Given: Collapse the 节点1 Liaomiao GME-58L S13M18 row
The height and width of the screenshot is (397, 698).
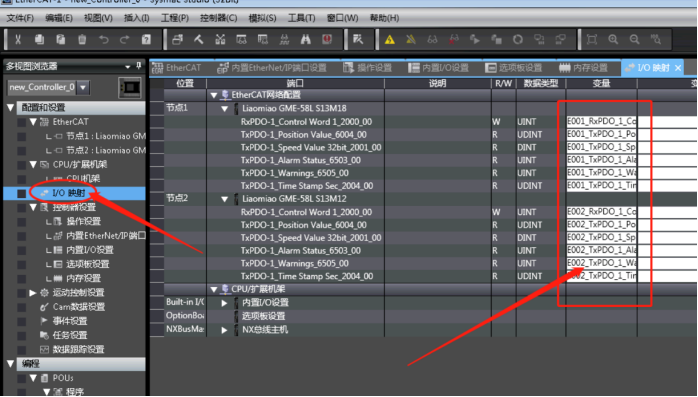Looking at the screenshot, I should click(225, 109).
